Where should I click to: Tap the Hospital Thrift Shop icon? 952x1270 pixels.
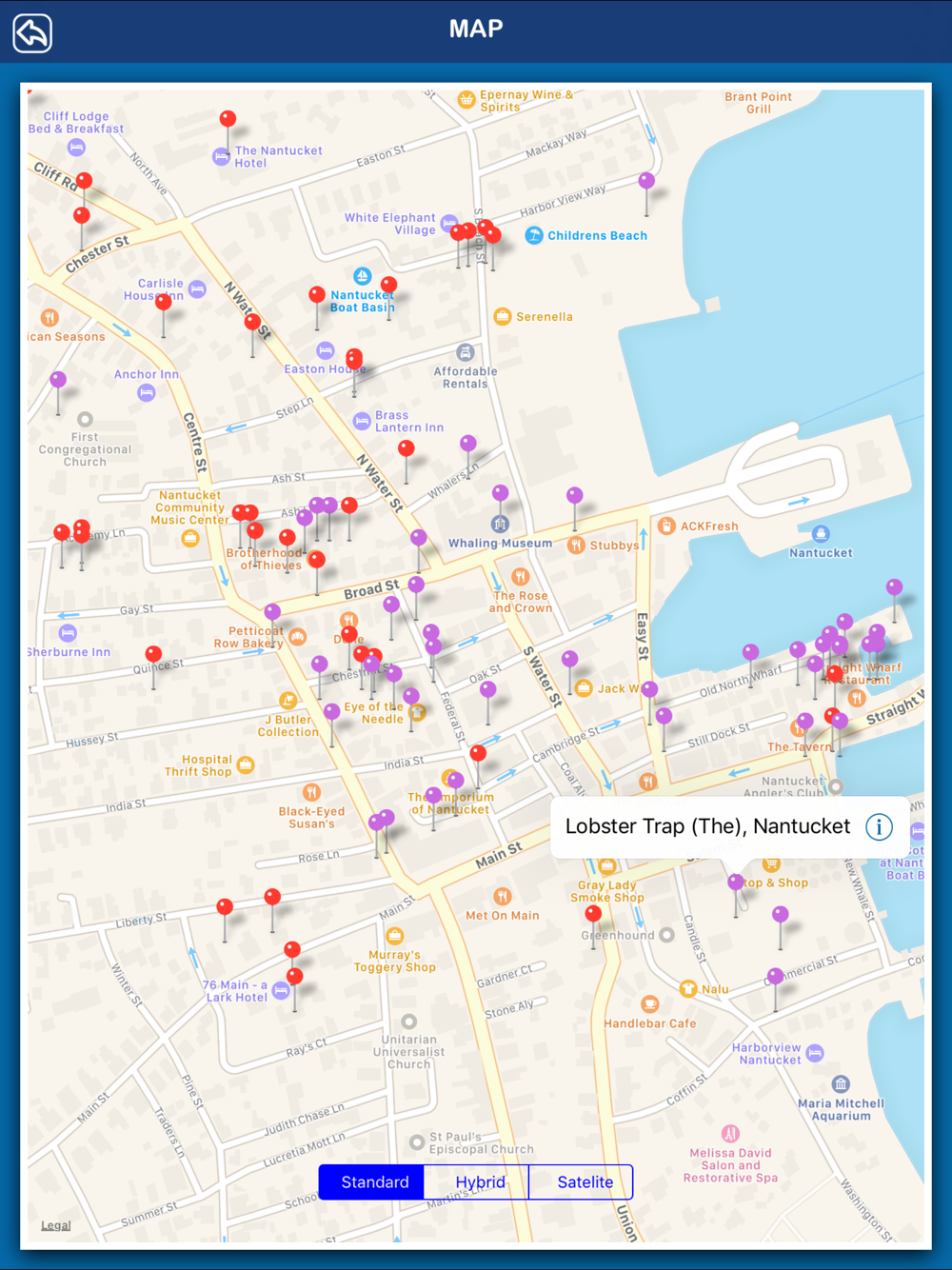coord(246,764)
